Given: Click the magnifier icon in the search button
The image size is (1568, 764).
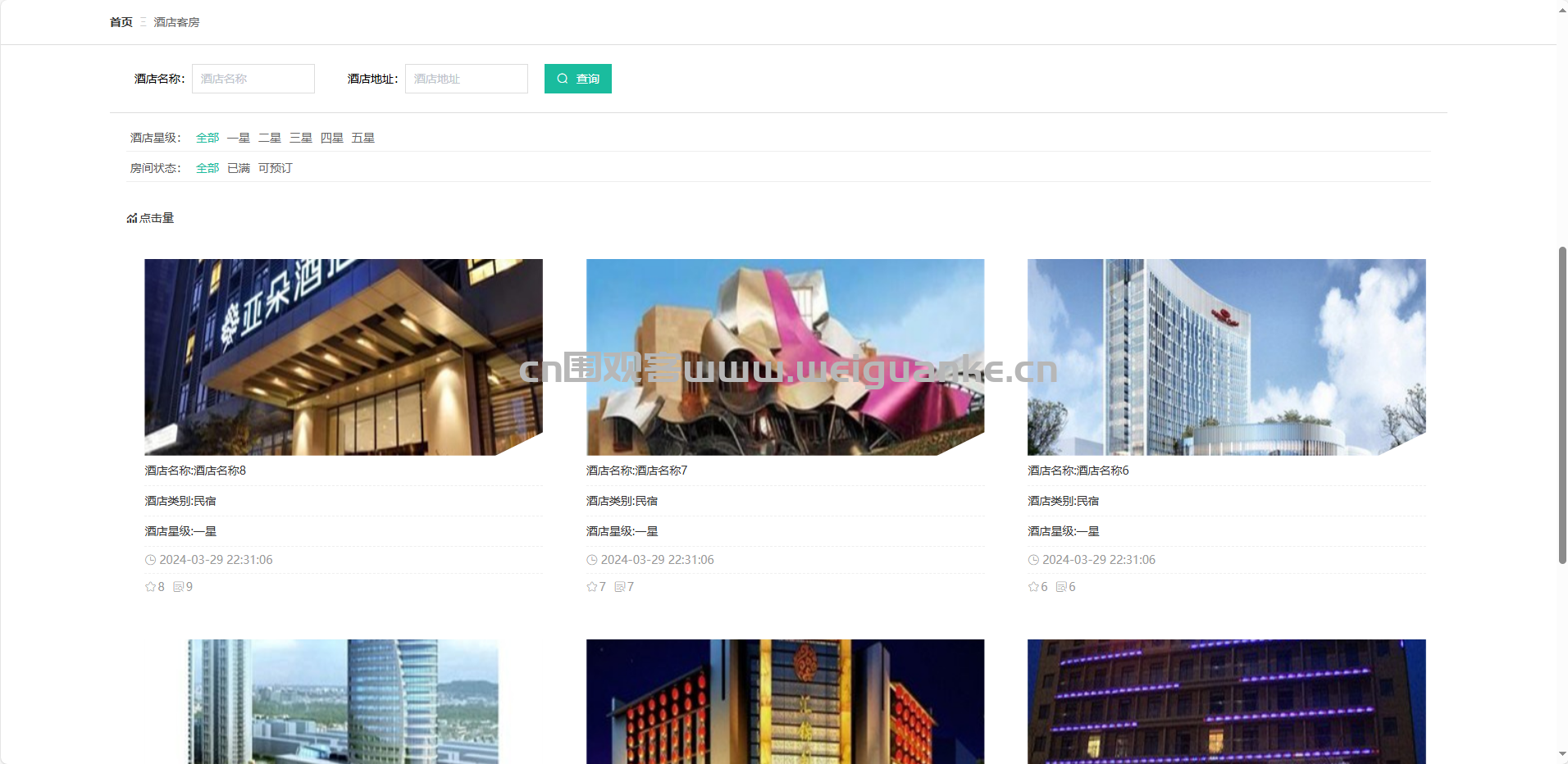Looking at the screenshot, I should [563, 78].
